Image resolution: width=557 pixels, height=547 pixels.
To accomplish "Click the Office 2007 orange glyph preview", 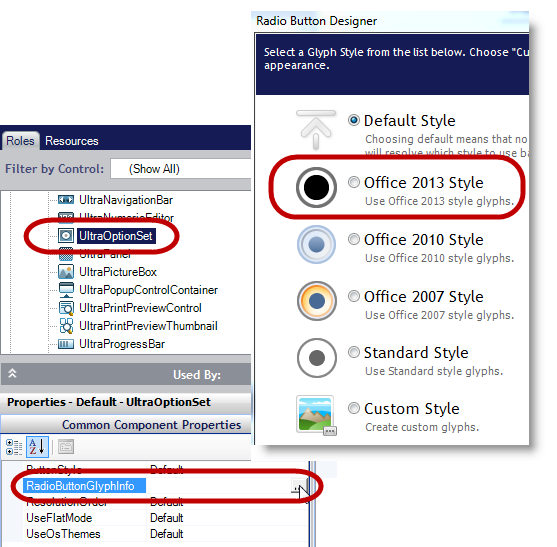I will (x=316, y=301).
